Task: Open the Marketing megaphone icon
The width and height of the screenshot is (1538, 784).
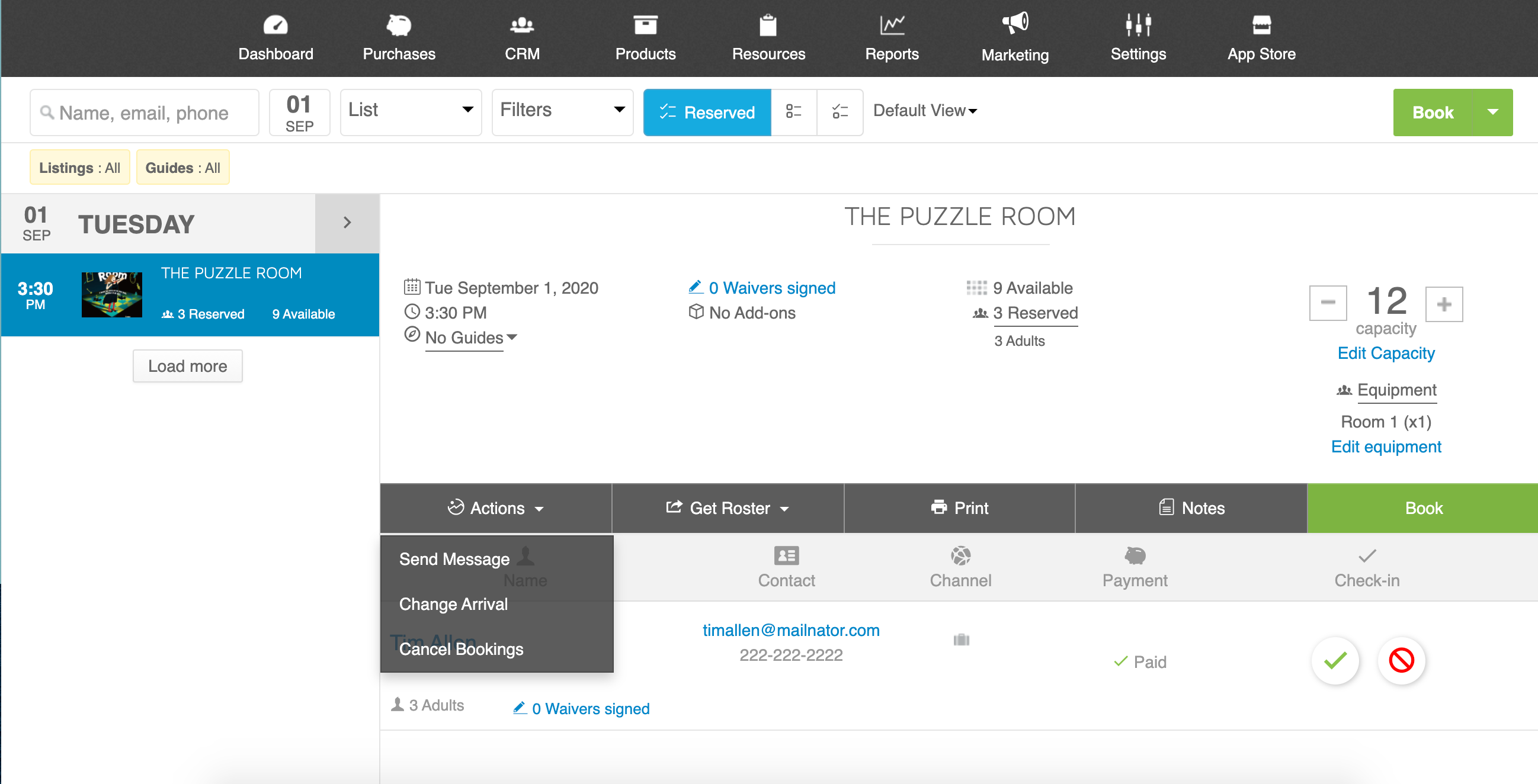Action: (1015, 24)
